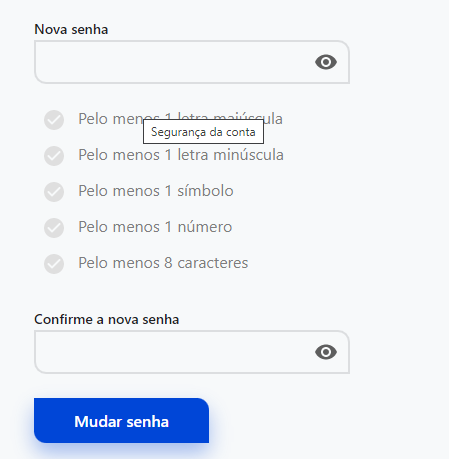The width and height of the screenshot is (449, 459).
Task: Reveal the confirm password via eye icon
Action: (x=326, y=352)
